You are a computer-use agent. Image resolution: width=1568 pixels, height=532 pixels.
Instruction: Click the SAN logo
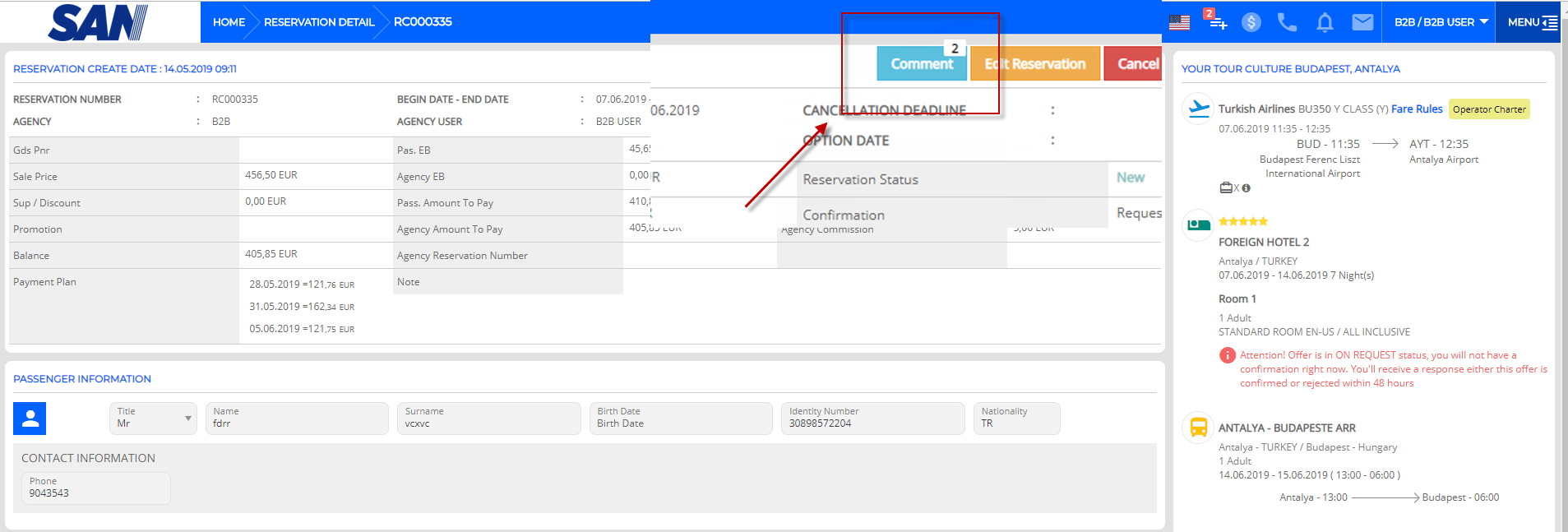tap(98, 22)
